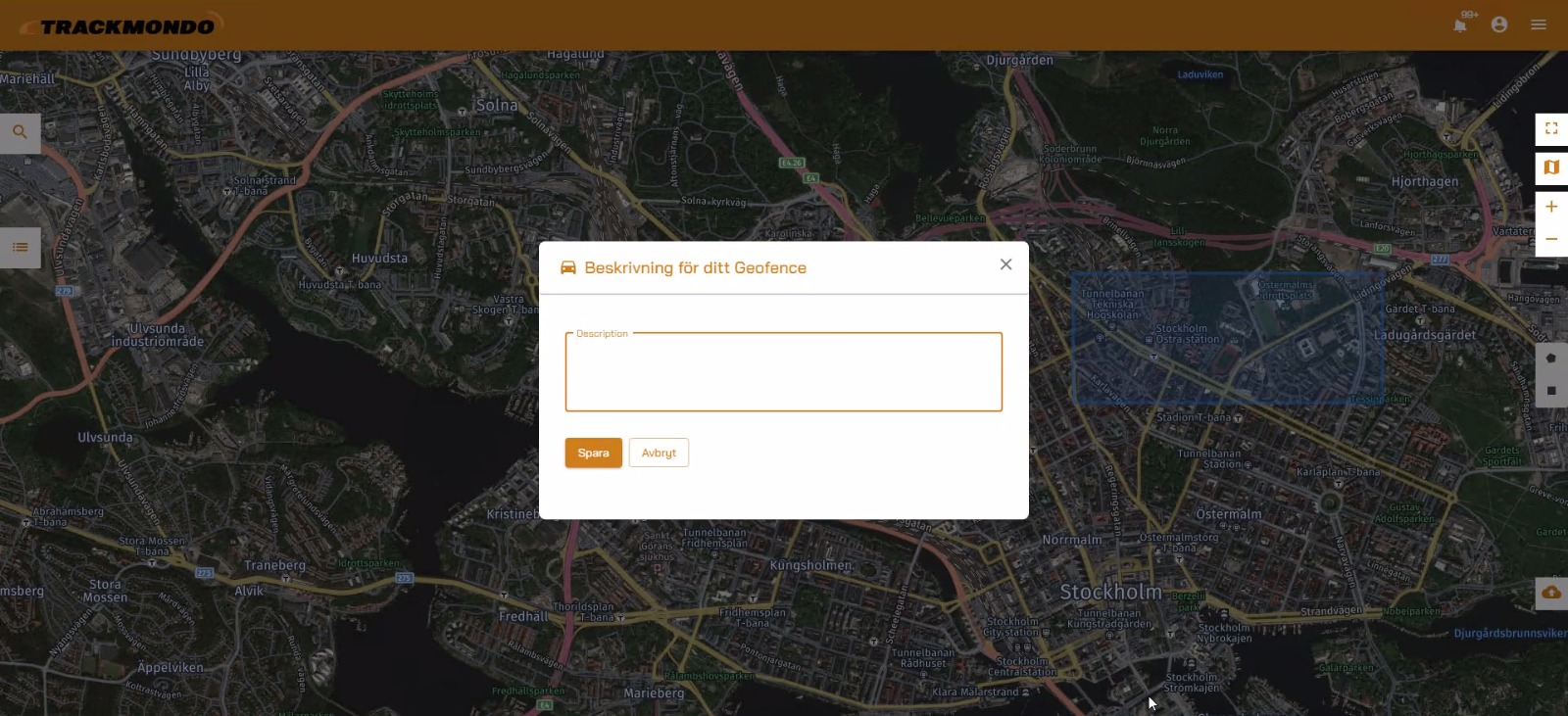Click the car icon in dialog header

(568, 267)
